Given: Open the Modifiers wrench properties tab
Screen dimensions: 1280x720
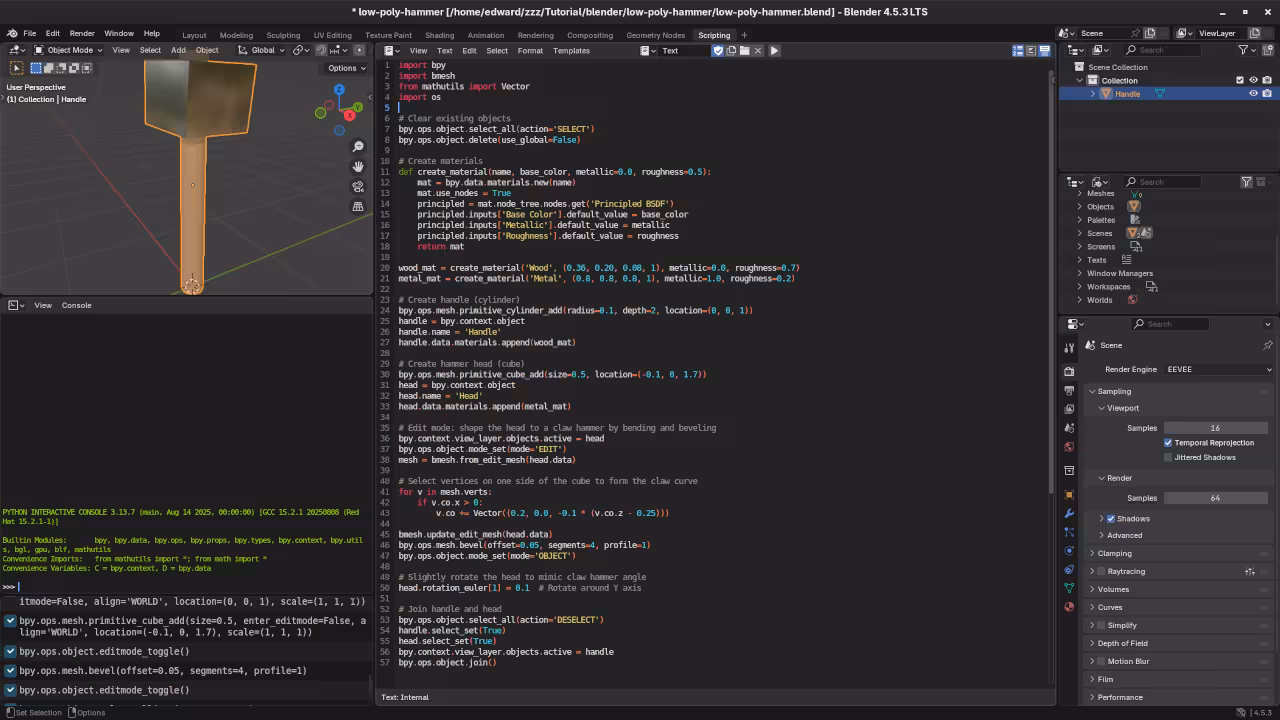Looking at the screenshot, I should coord(1069,513).
